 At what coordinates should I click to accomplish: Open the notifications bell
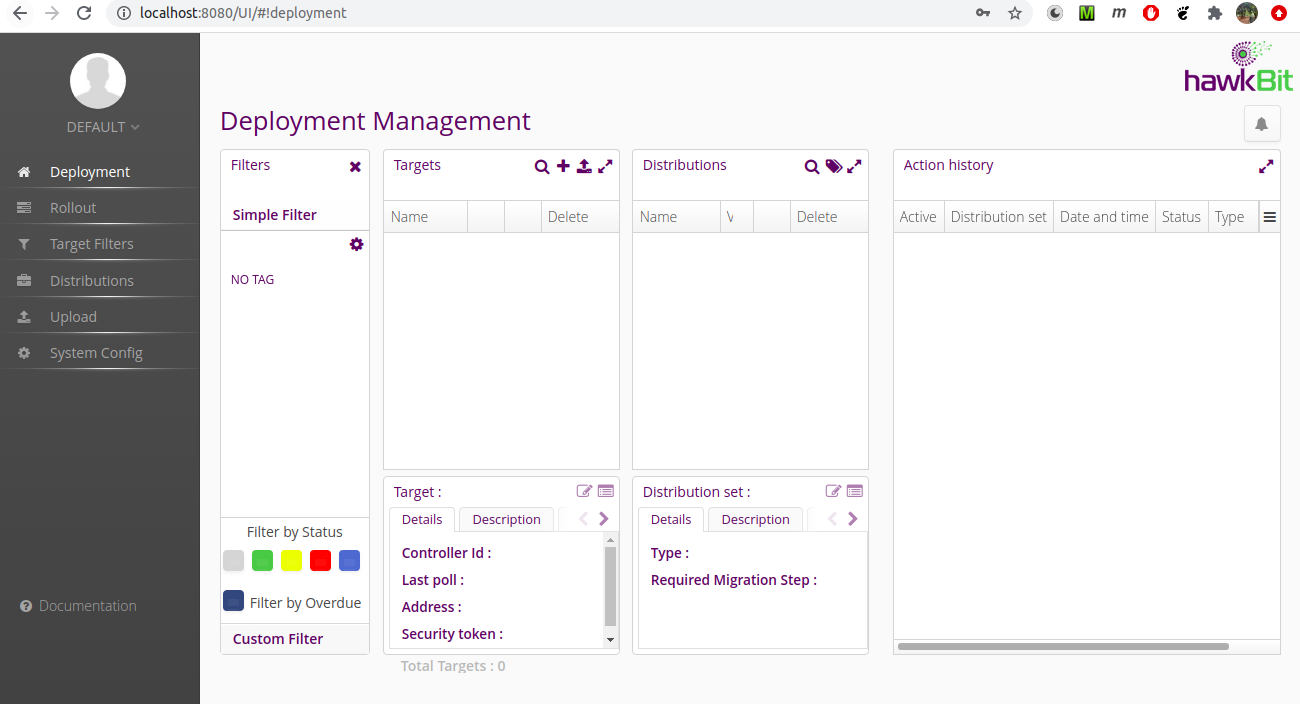(x=1262, y=124)
